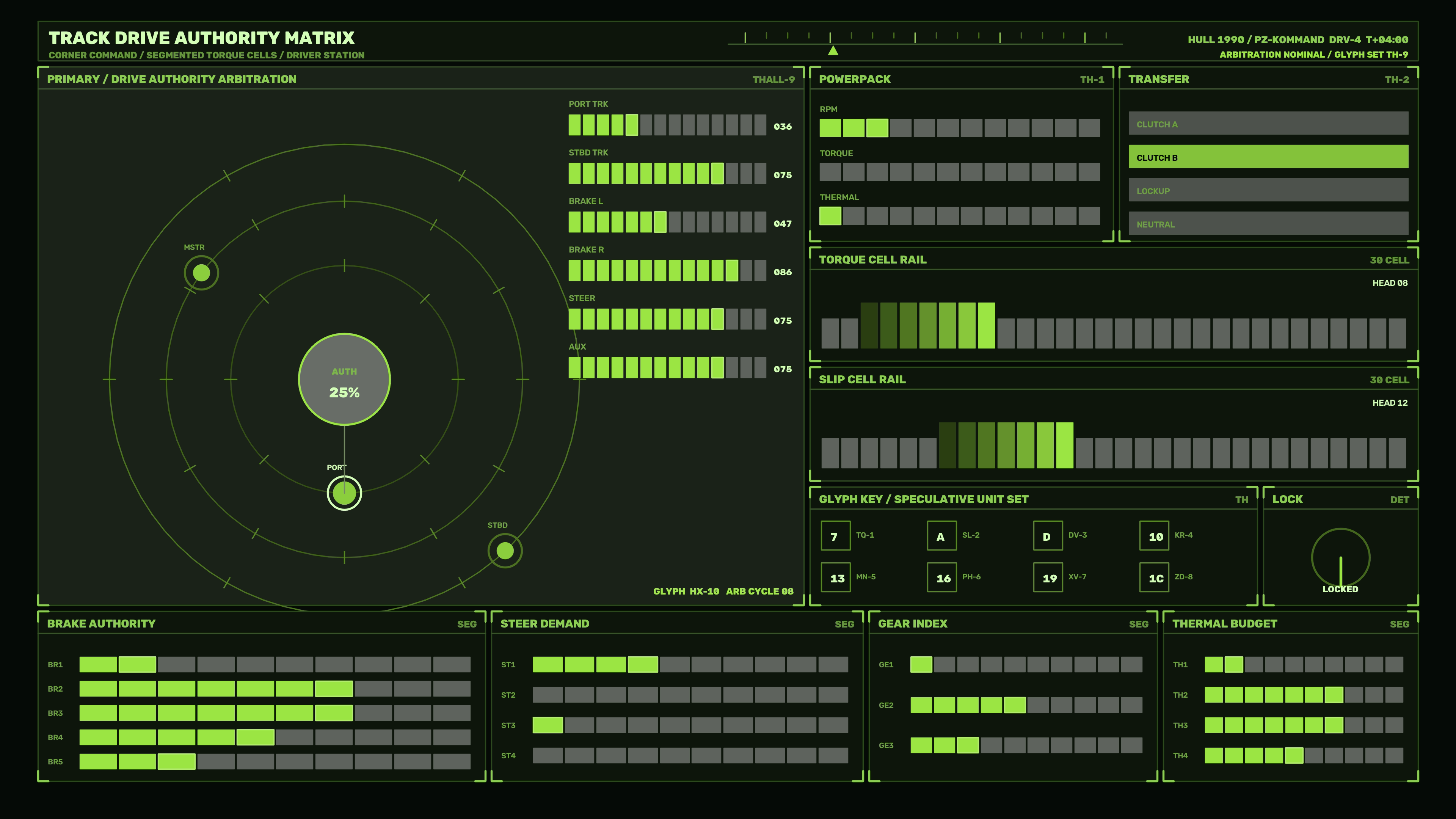Click the TH2 thermal budget row

click(x=1304, y=695)
